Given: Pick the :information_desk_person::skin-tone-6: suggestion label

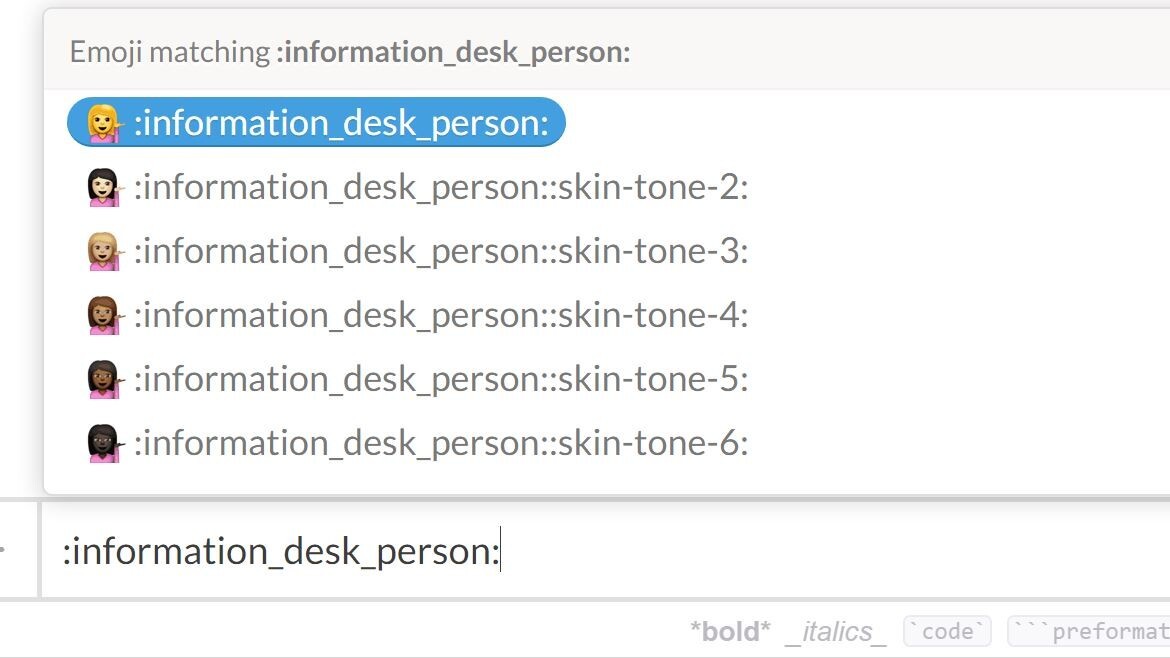Looking at the screenshot, I should 441,443.
